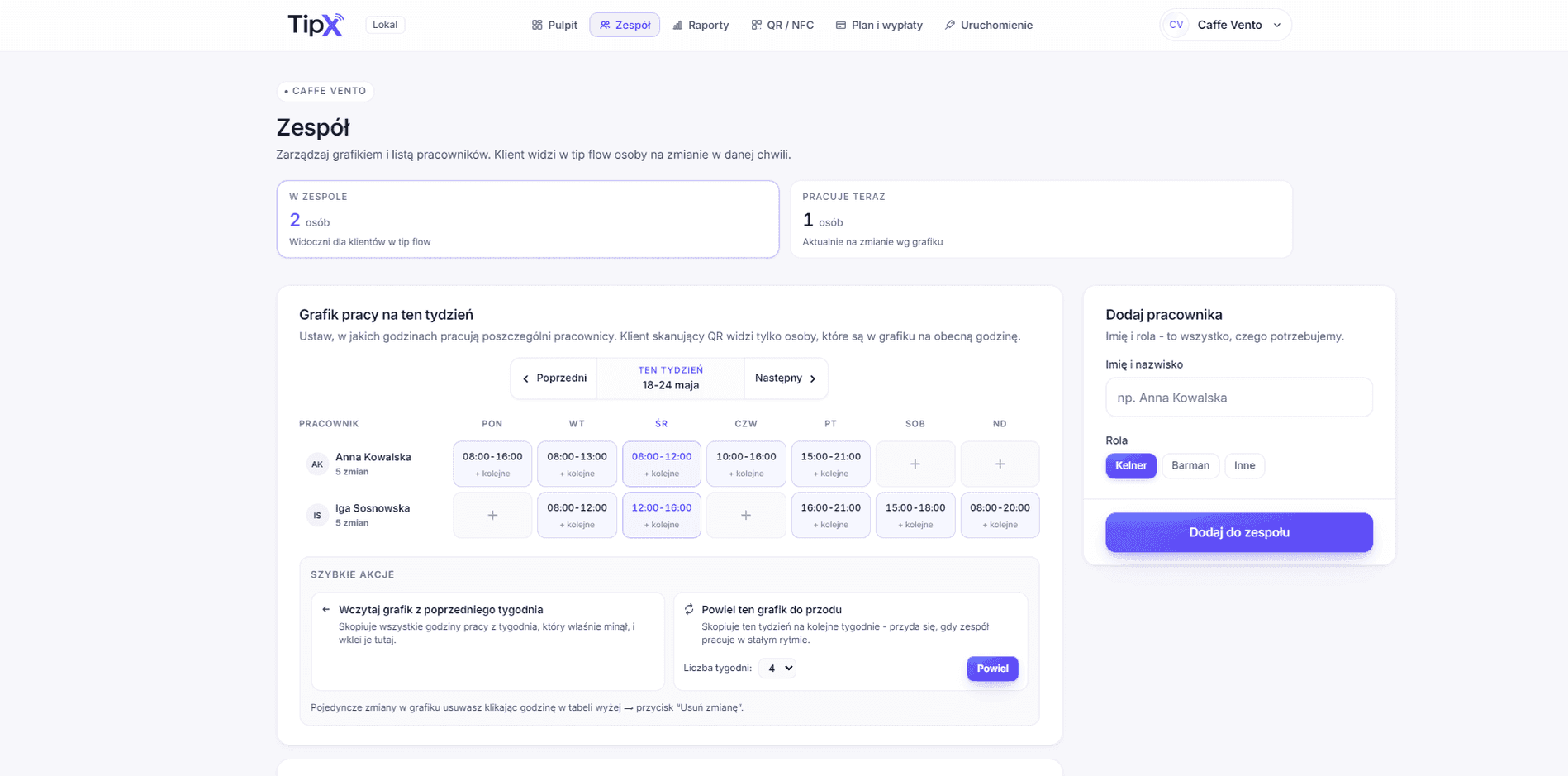Go to the Następny week
The width and height of the screenshot is (1568, 776).
(786, 378)
